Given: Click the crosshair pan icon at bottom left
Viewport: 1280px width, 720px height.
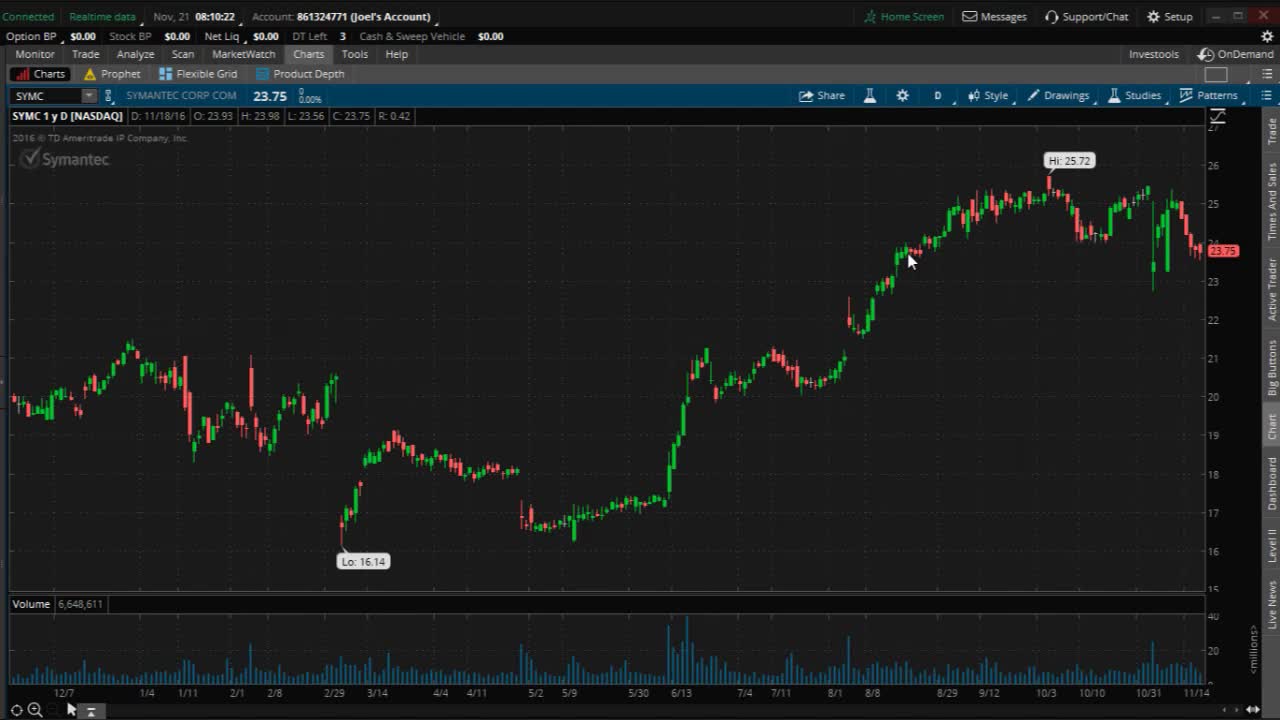Looking at the screenshot, I should click(17, 710).
